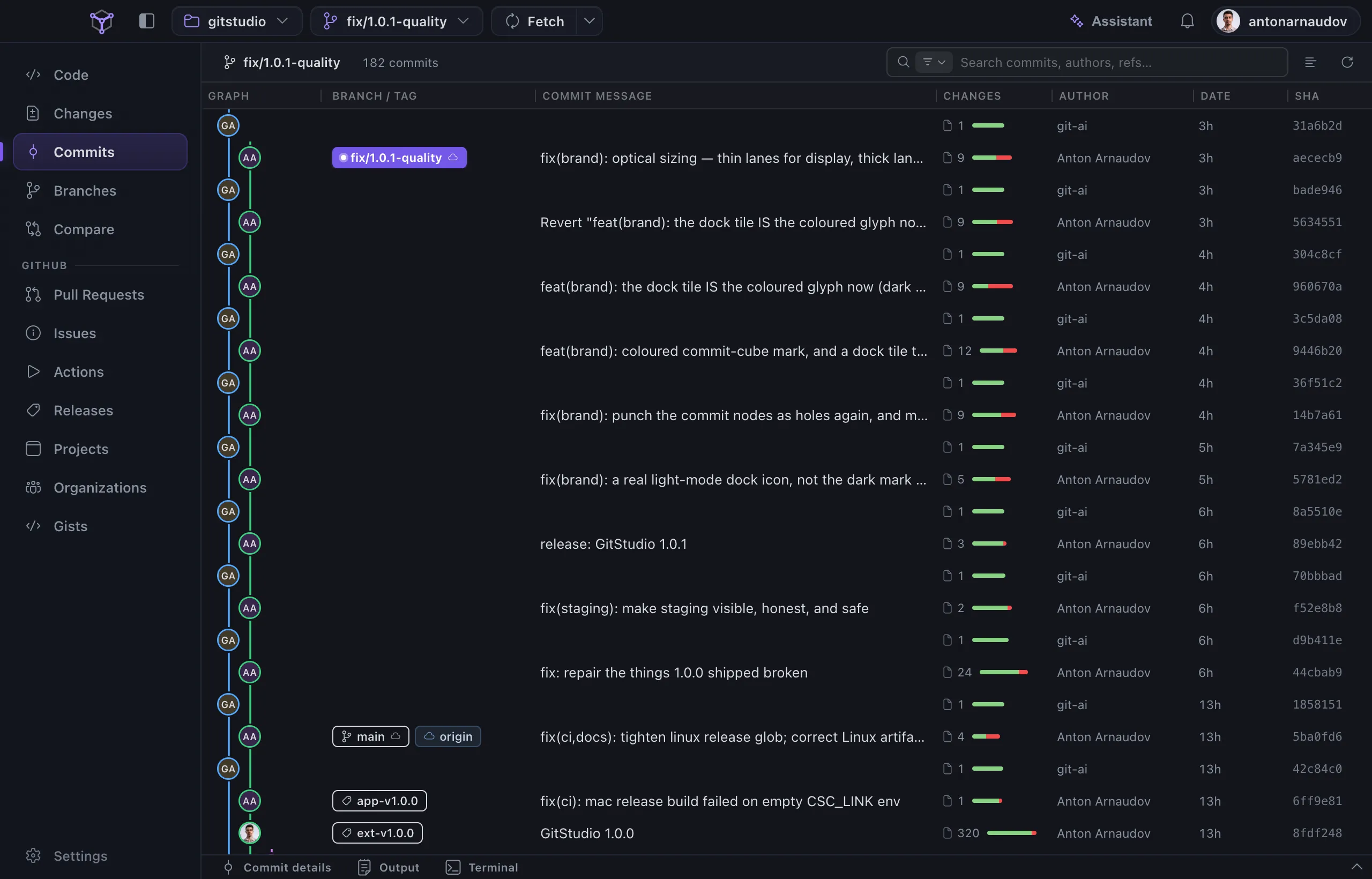1372x879 pixels.
Task: Open the Commit details tab
Action: pos(277,867)
